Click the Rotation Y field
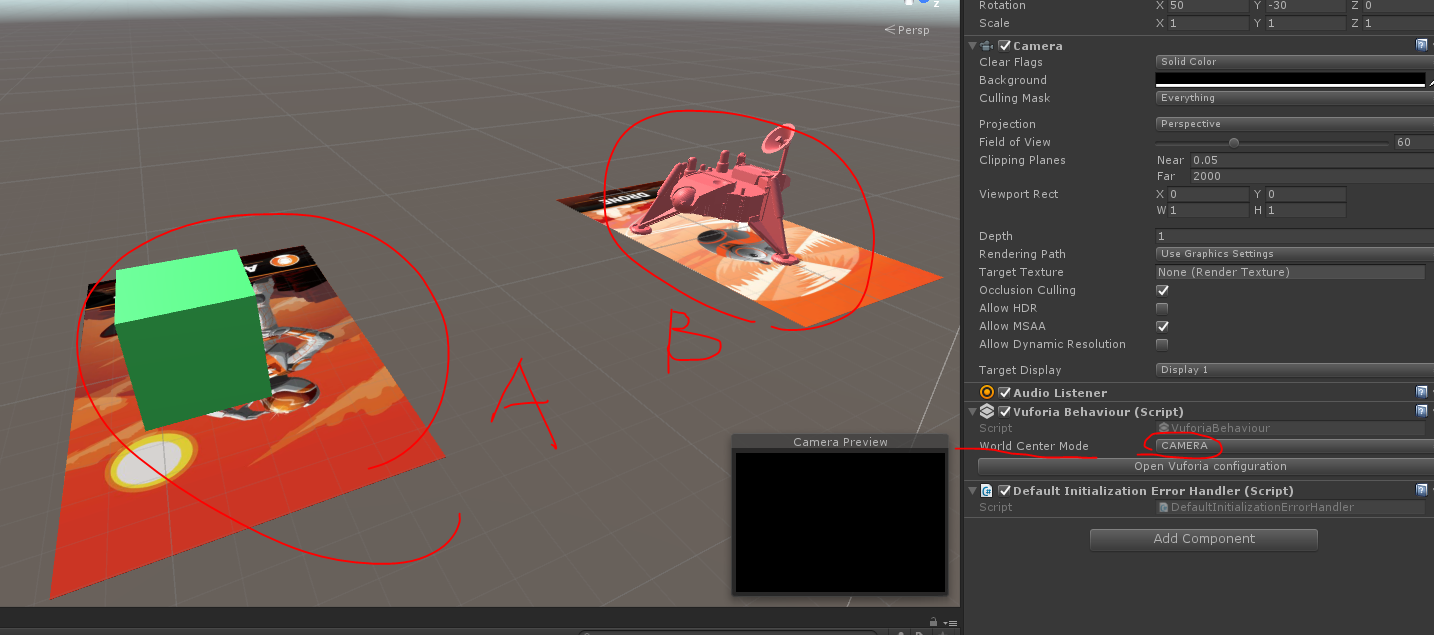Screen dimensions: 1434x635 1305,6
